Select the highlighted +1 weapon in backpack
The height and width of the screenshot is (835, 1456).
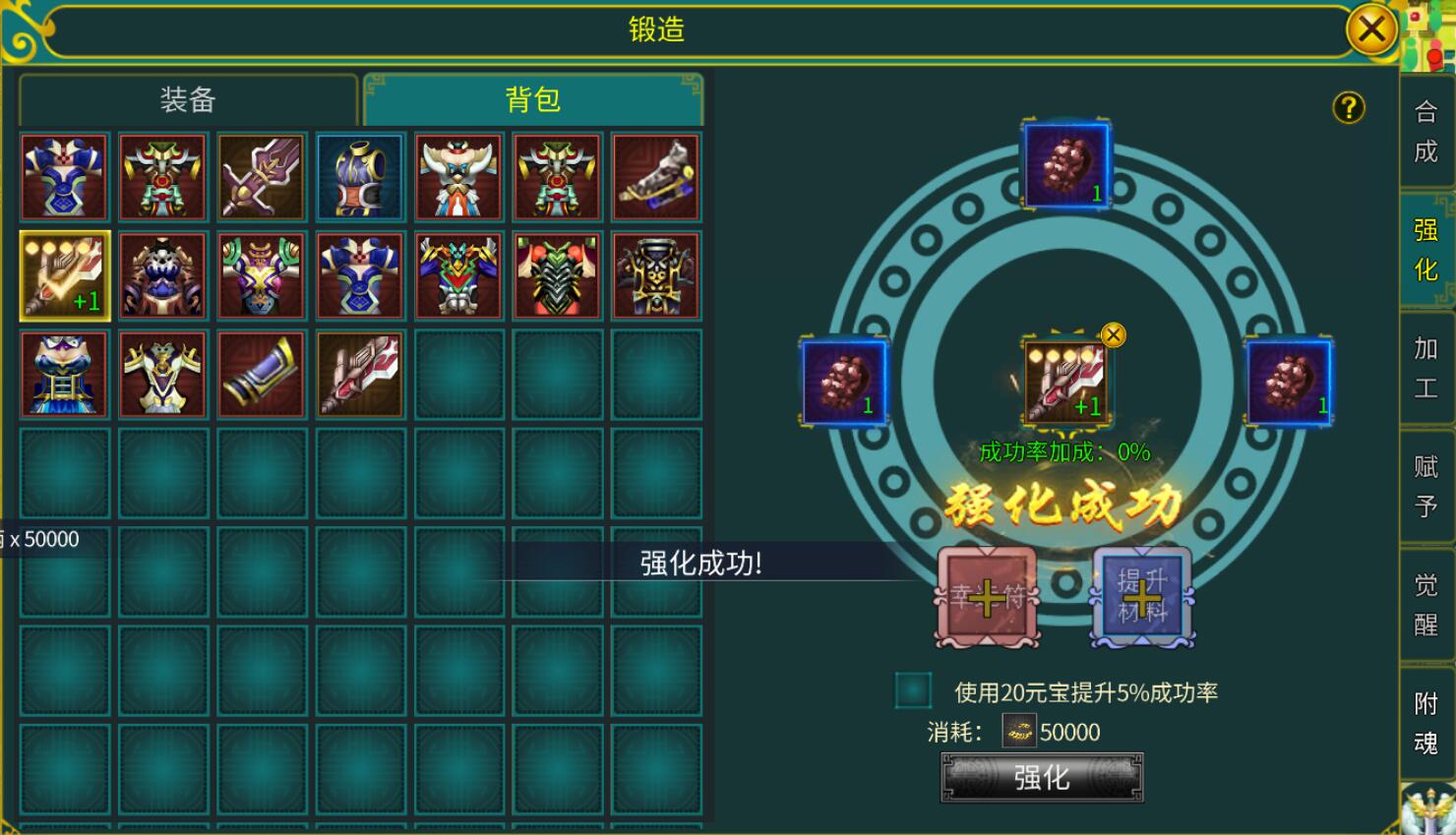tap(65, 276)
